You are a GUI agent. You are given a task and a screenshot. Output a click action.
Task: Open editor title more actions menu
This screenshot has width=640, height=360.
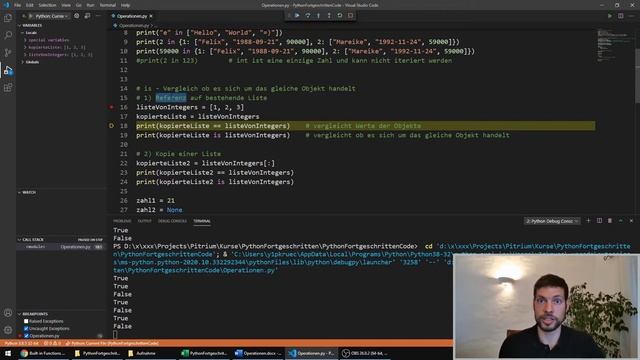pos(631,16)
